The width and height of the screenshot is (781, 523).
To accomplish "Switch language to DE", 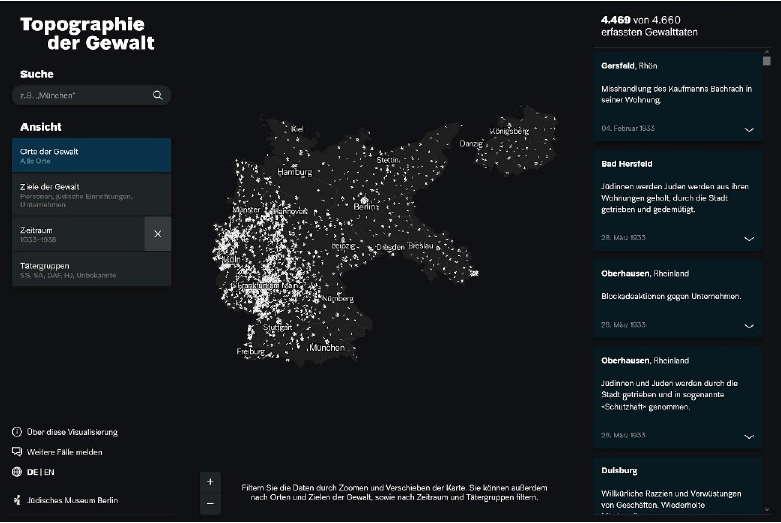I will pyautogui.click(x=32, y=472).
